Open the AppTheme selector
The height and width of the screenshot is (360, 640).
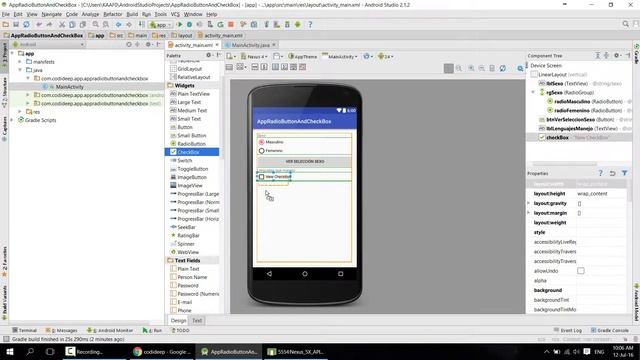click(x=302, y=56)
